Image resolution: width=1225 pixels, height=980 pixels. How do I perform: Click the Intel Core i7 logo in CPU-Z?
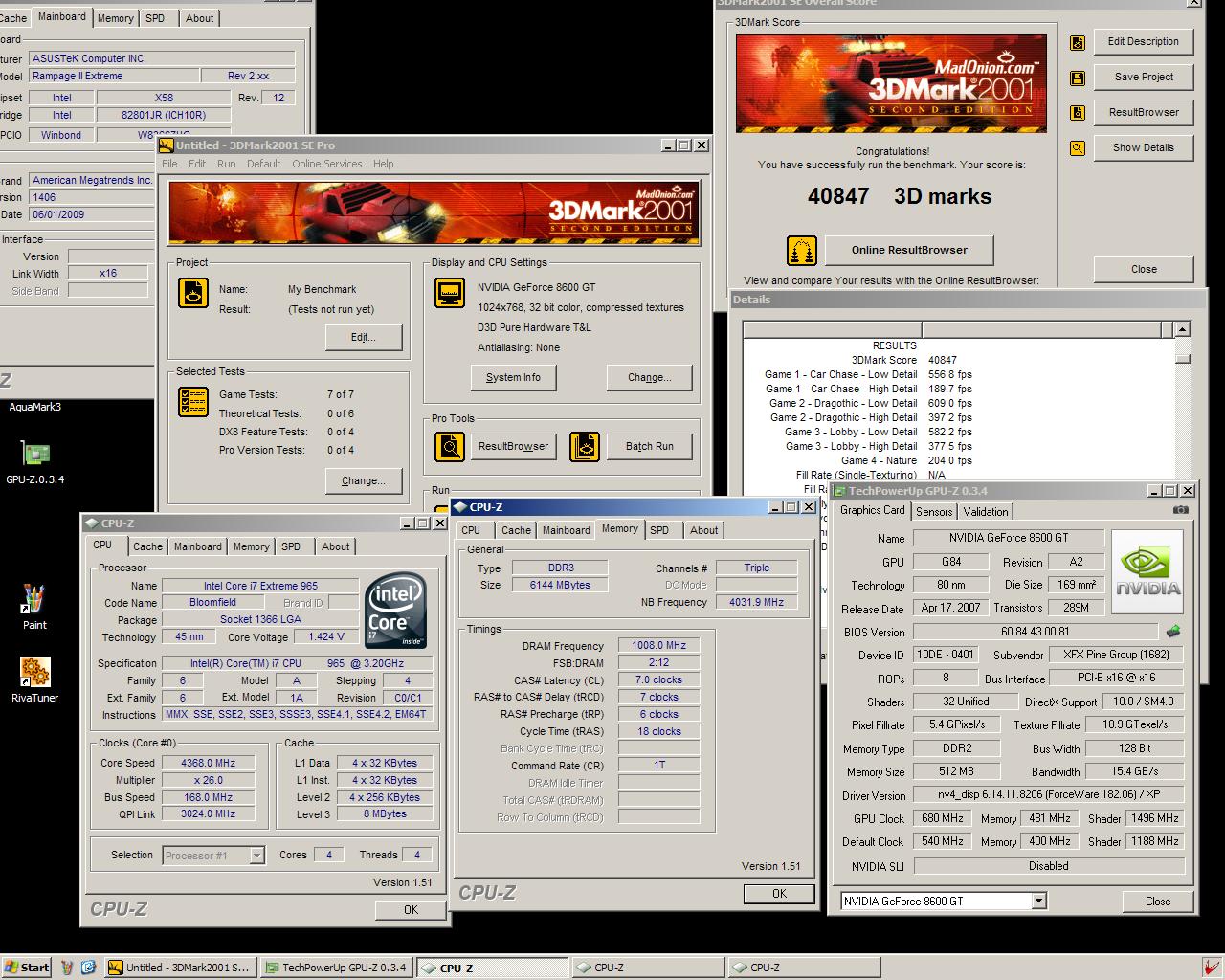(x=395, y=611)
